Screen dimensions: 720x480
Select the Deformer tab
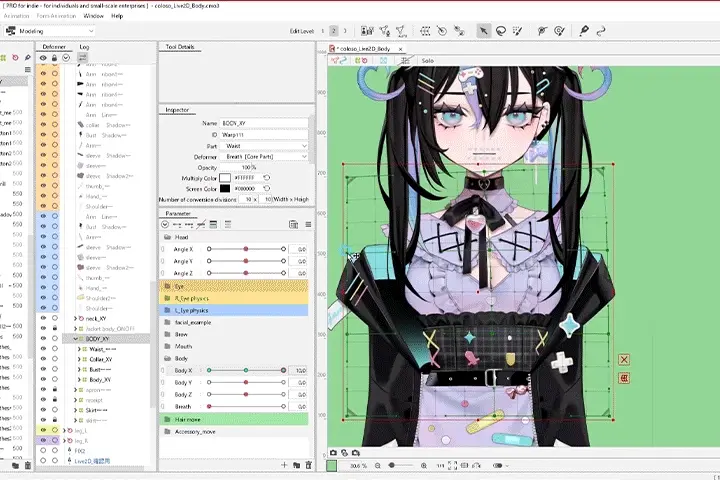point(54,47)
